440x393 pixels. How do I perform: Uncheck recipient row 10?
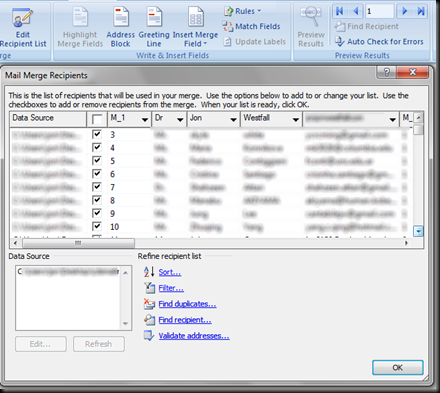tap(97, 226)
